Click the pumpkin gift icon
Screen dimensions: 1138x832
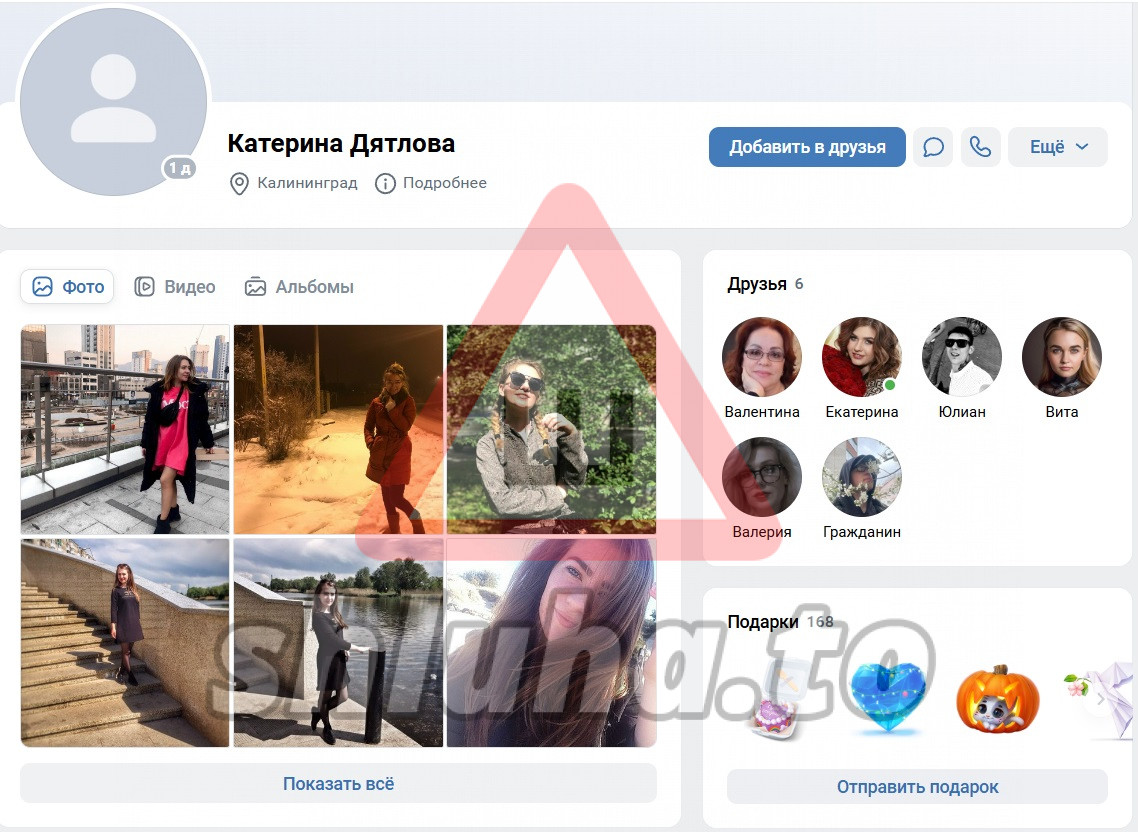pyautogui.click(x=997, y=699)
